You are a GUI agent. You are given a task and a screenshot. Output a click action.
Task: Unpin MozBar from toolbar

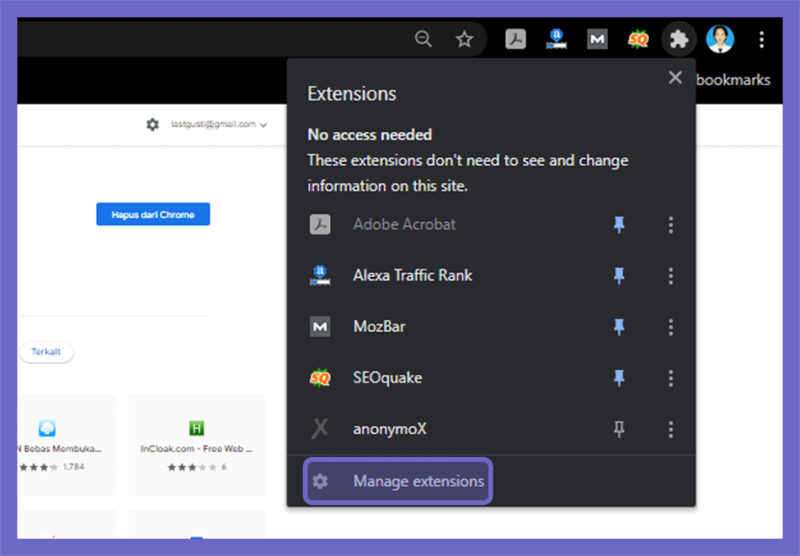619,326
